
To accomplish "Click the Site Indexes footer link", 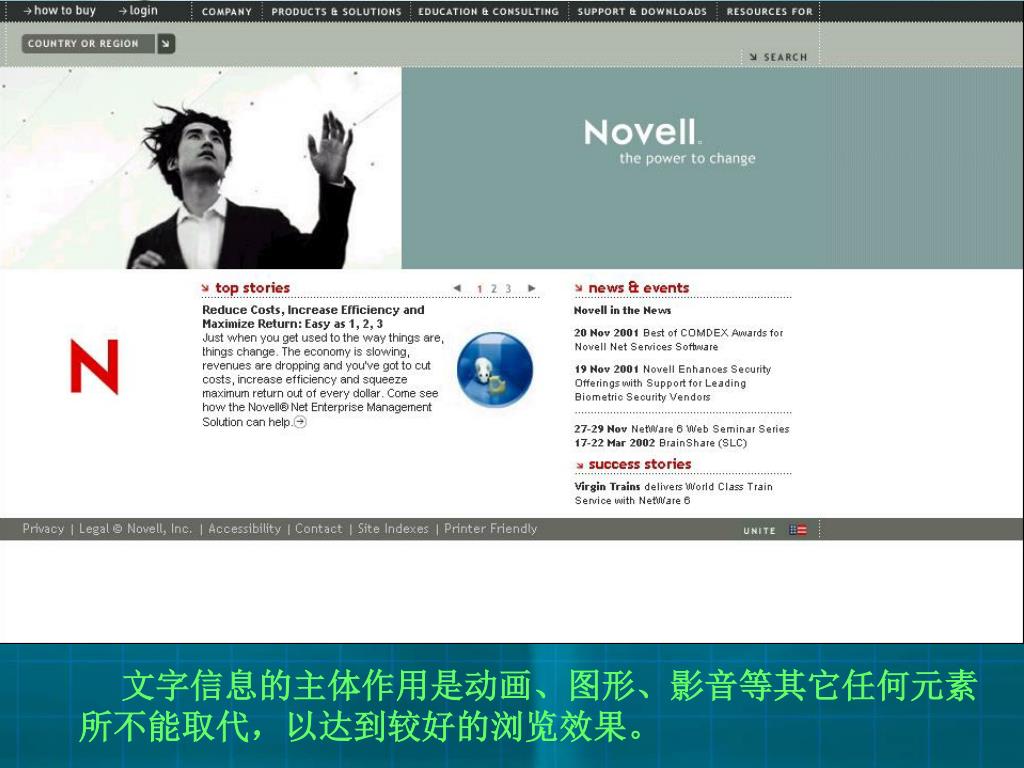I will tap(393, 529).
